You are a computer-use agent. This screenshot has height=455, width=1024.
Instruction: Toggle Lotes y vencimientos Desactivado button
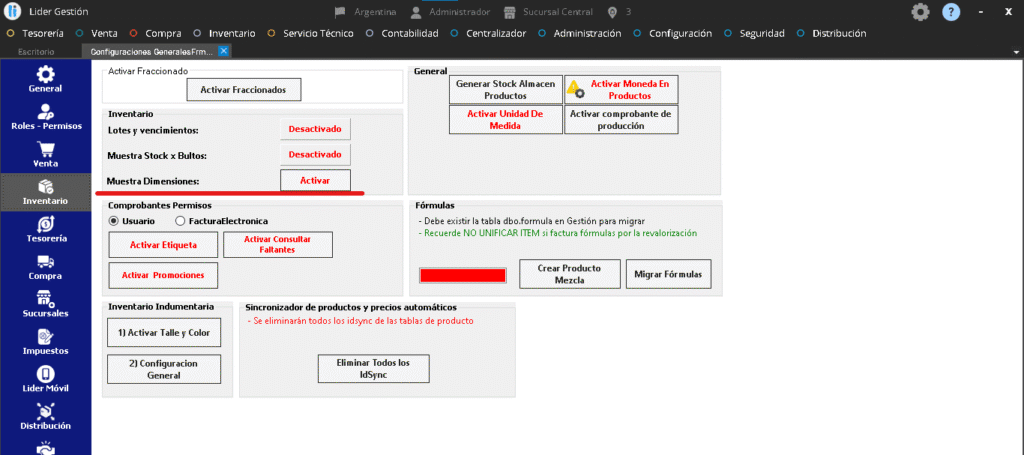click(315, 130)
